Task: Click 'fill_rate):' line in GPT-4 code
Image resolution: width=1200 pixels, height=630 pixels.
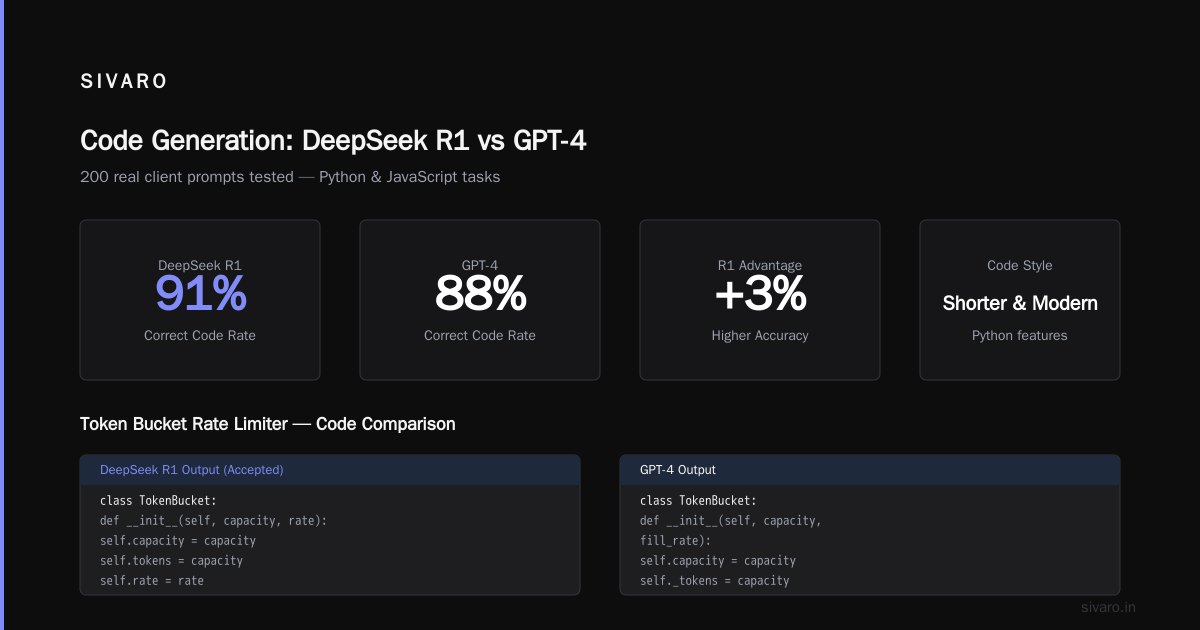Action: click(x=675, y=540)
